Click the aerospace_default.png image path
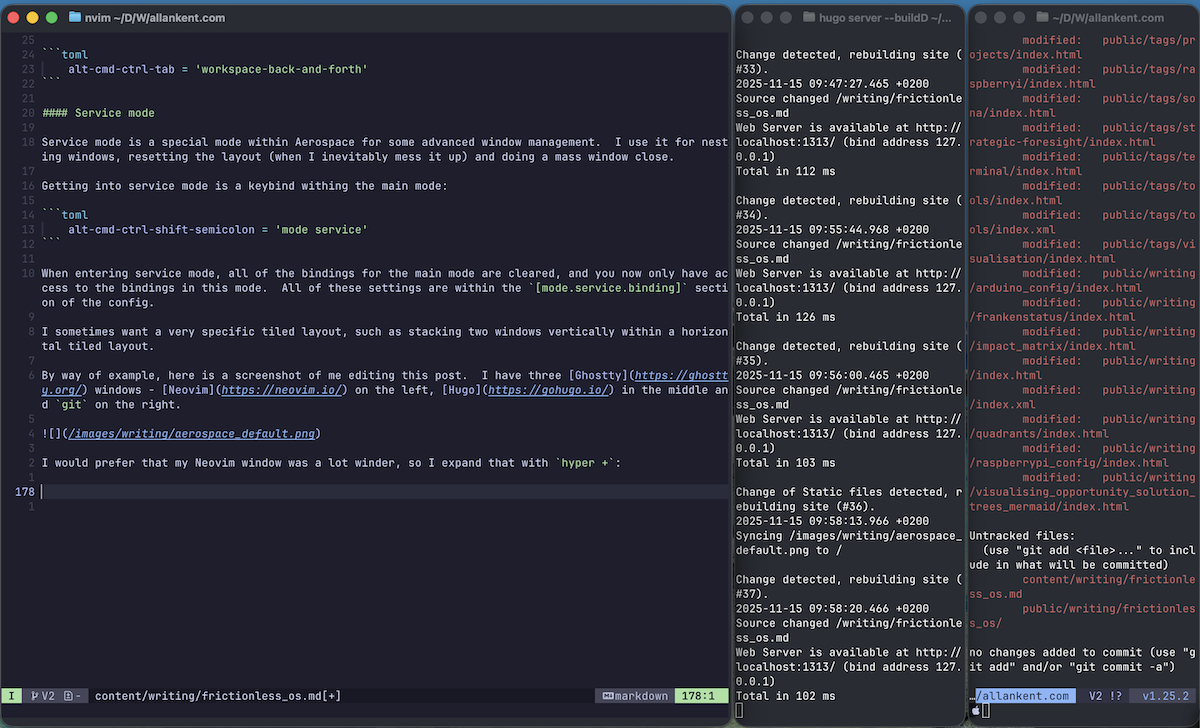 [x=193, y=433]
